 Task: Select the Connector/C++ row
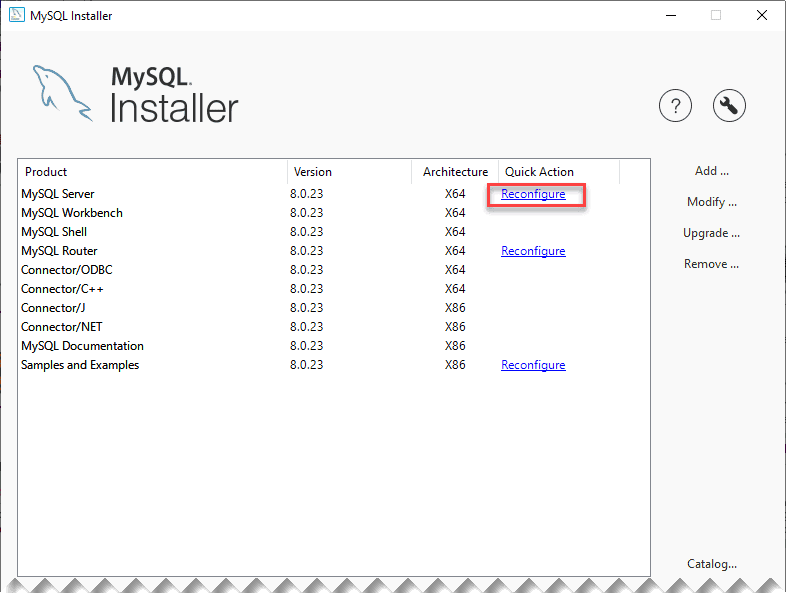(334, 289)
